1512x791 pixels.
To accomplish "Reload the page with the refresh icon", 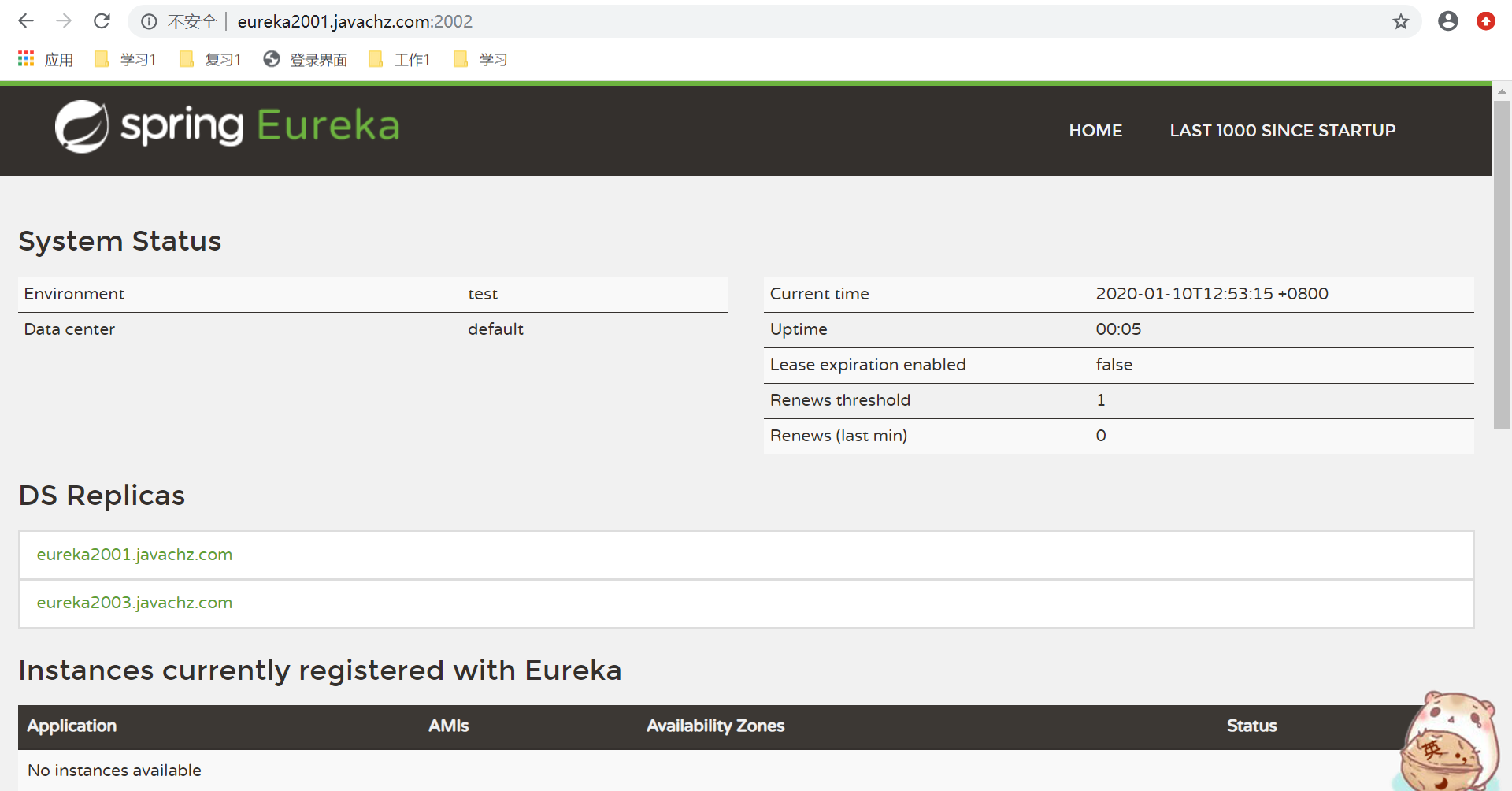I will pos(102,21).
